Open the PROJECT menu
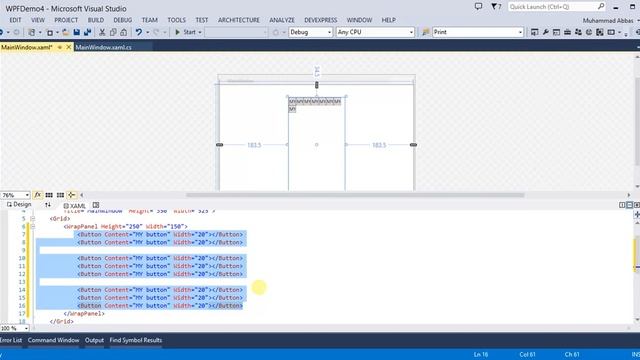Image resolution: width=640 pixels, height=360 pixels. (66, 20)
